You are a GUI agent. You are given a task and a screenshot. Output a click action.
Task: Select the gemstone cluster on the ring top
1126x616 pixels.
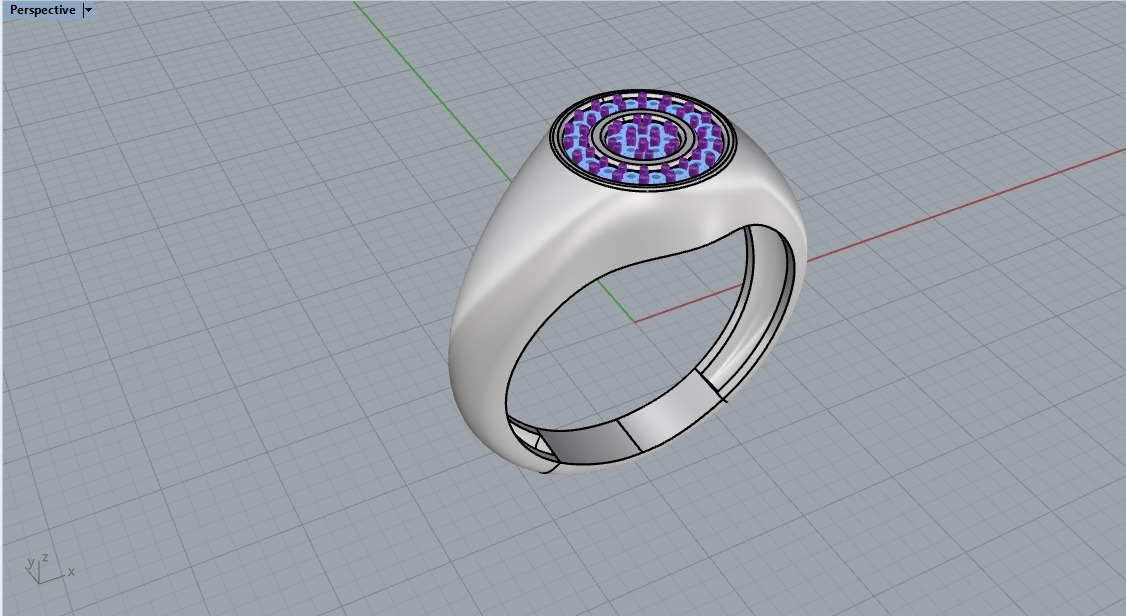pyautogui.click(x=643, y=140)
